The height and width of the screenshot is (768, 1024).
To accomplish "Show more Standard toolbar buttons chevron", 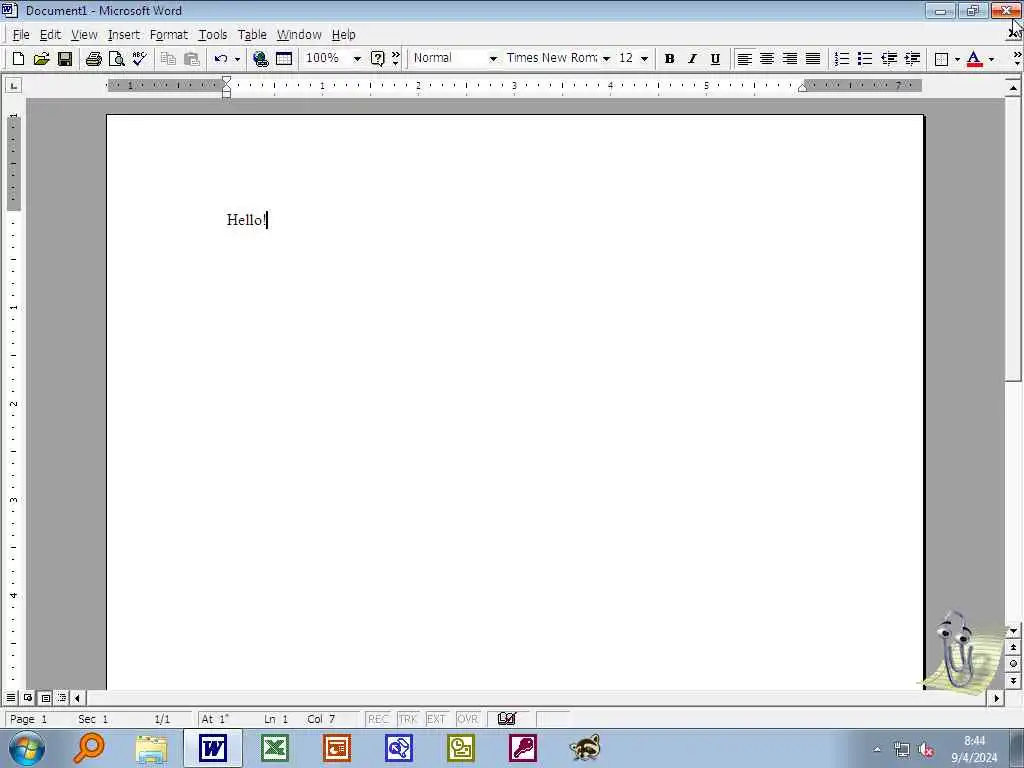I will pyautogui.click(x=395, y=59).
